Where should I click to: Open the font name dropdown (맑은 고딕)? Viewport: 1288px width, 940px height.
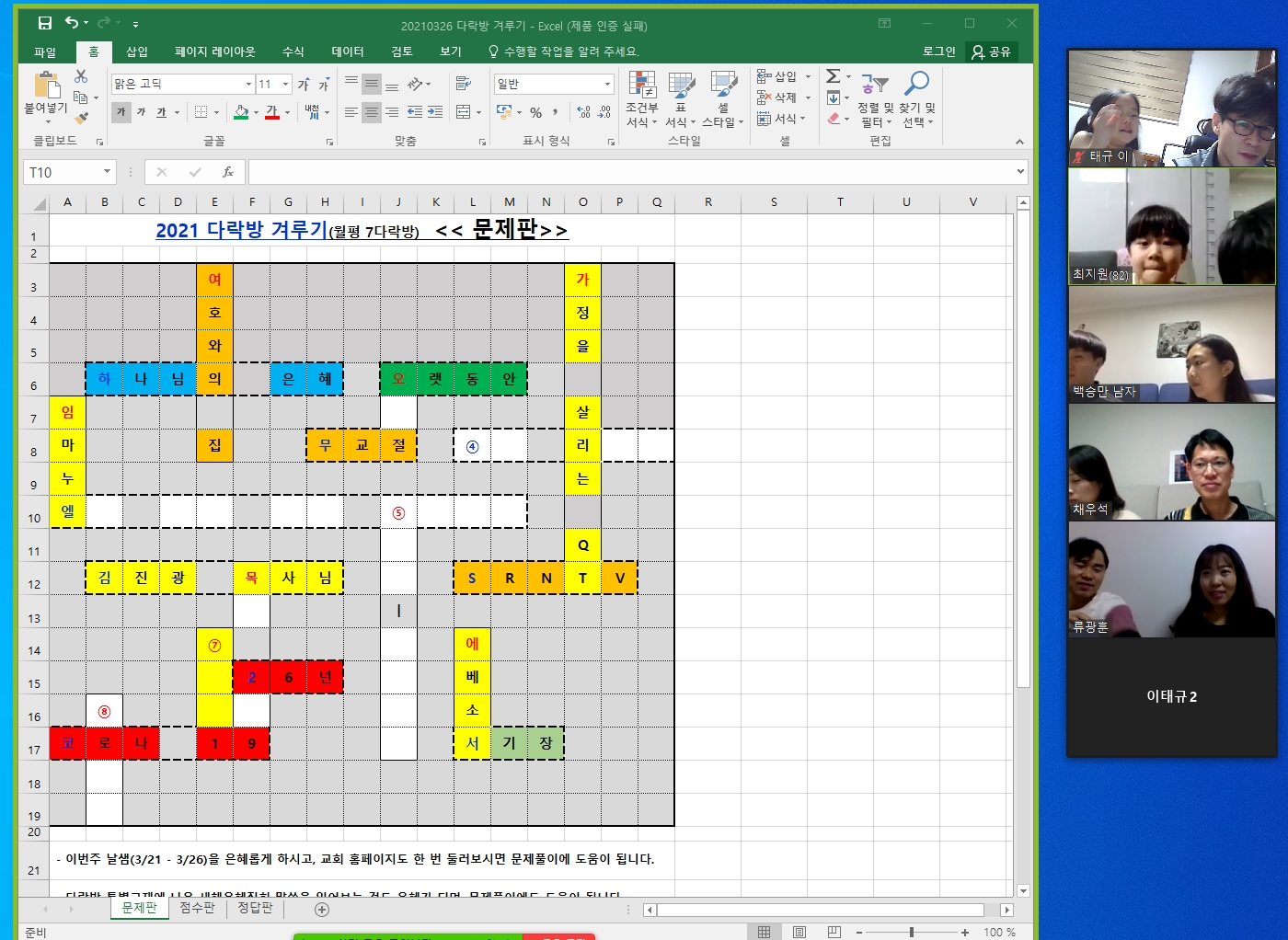tap(248, 85)
